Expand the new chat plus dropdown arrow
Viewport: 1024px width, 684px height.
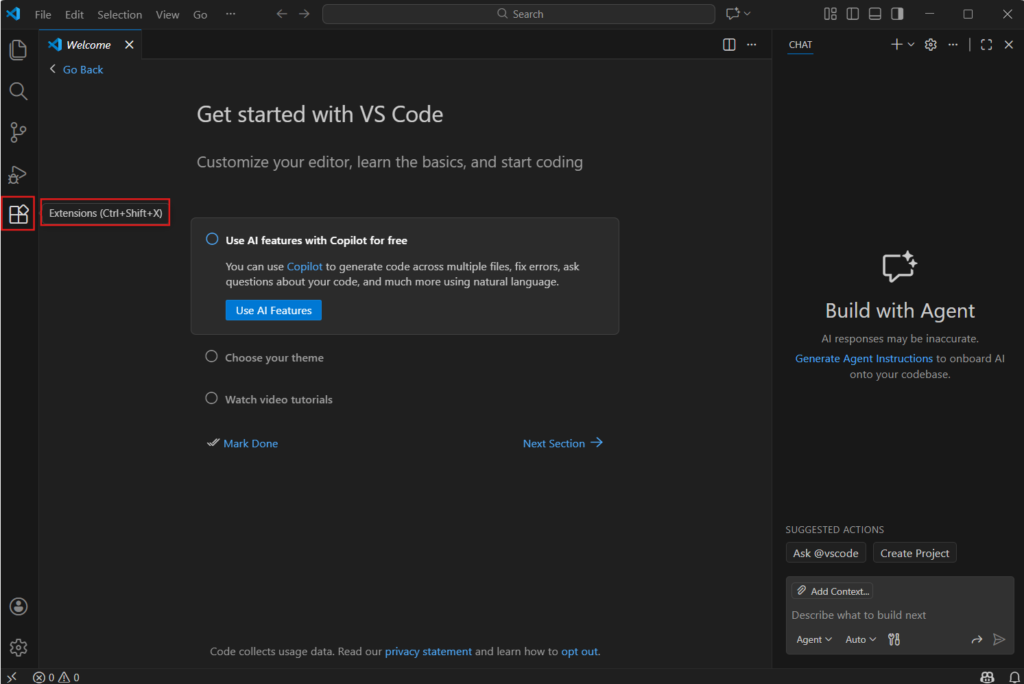coord(911,45)
